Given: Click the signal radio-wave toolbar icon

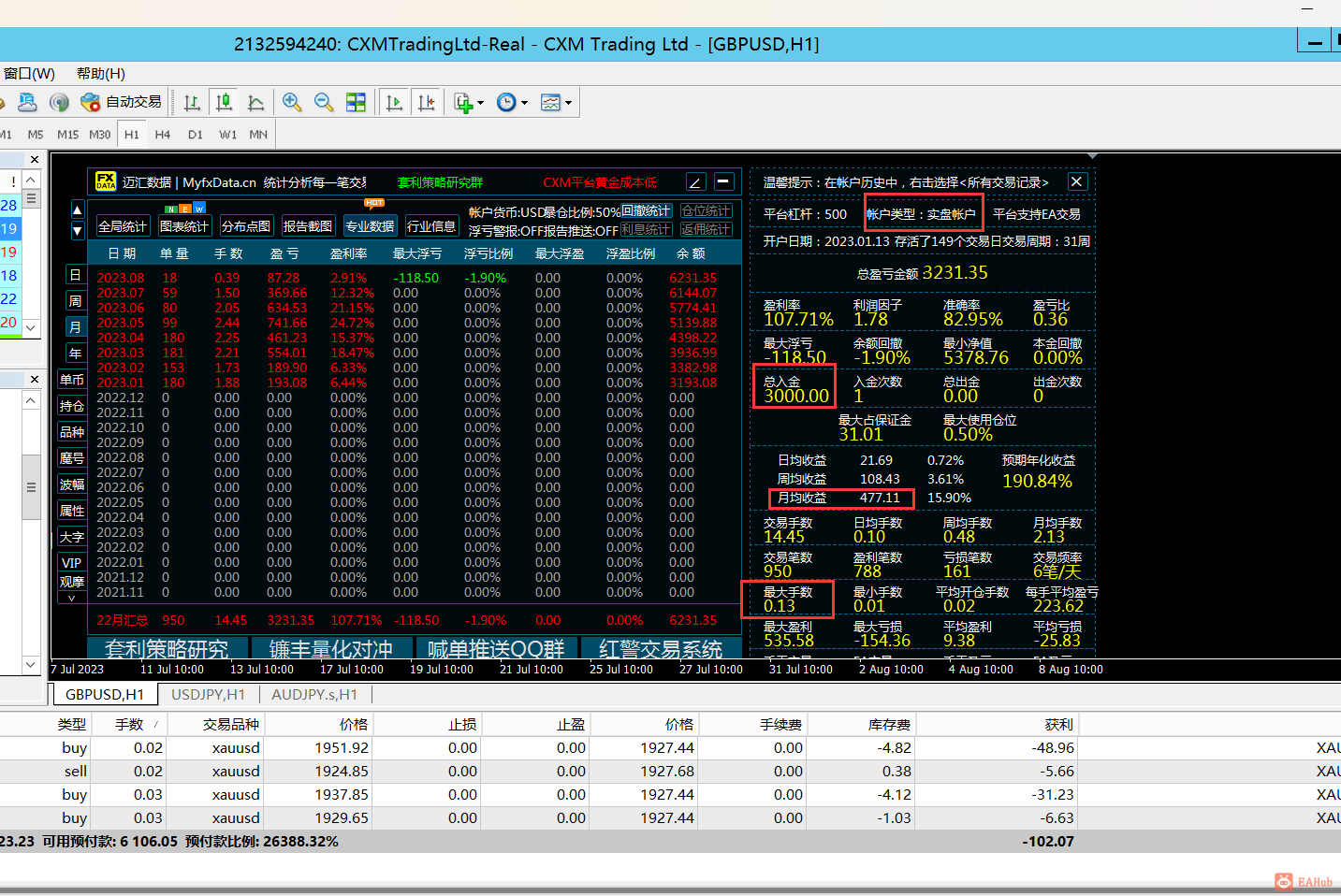Looking at the screenshot, I should (x=59, y=102).
